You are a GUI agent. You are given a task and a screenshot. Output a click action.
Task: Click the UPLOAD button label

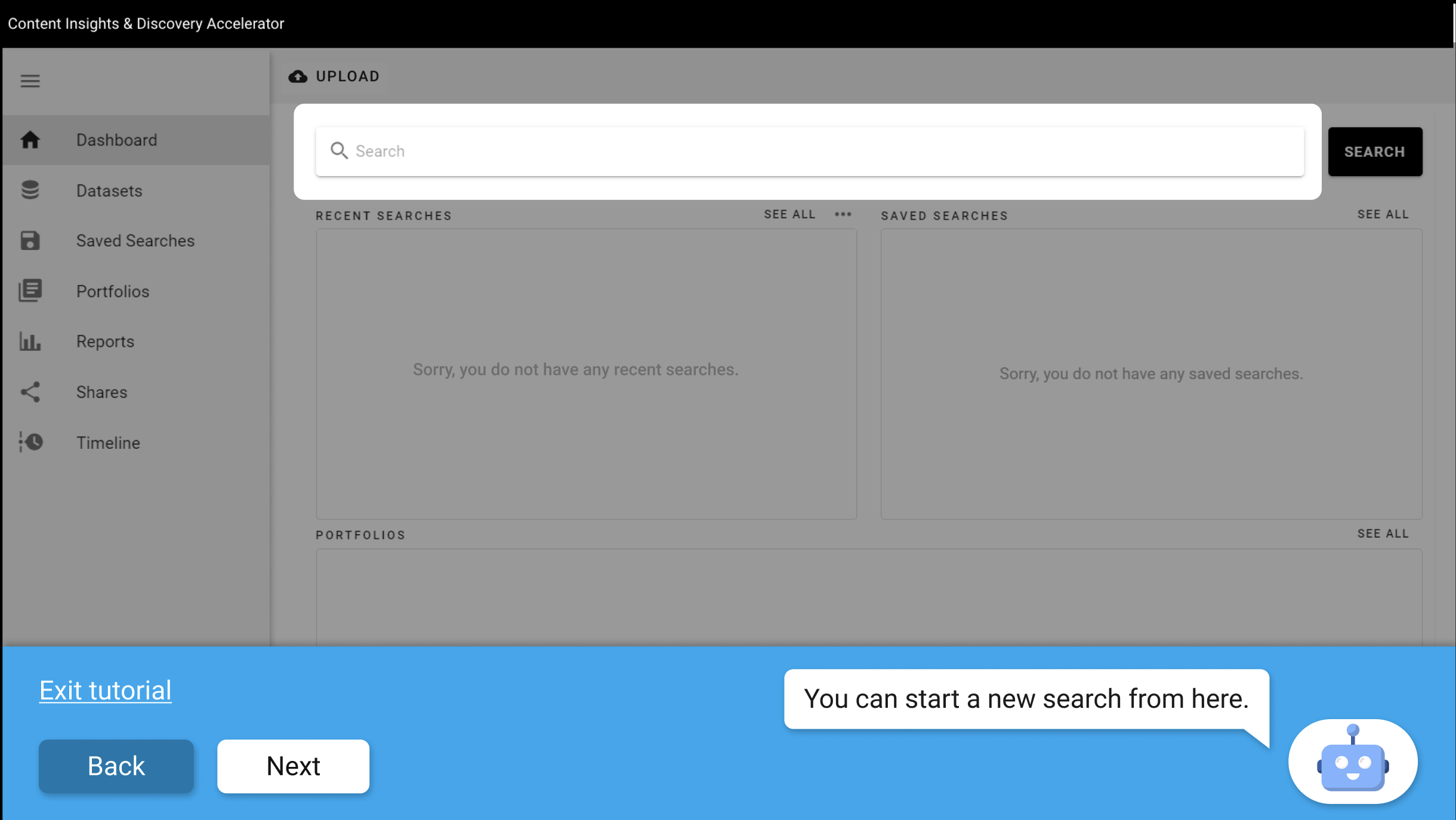coord(348,76)
